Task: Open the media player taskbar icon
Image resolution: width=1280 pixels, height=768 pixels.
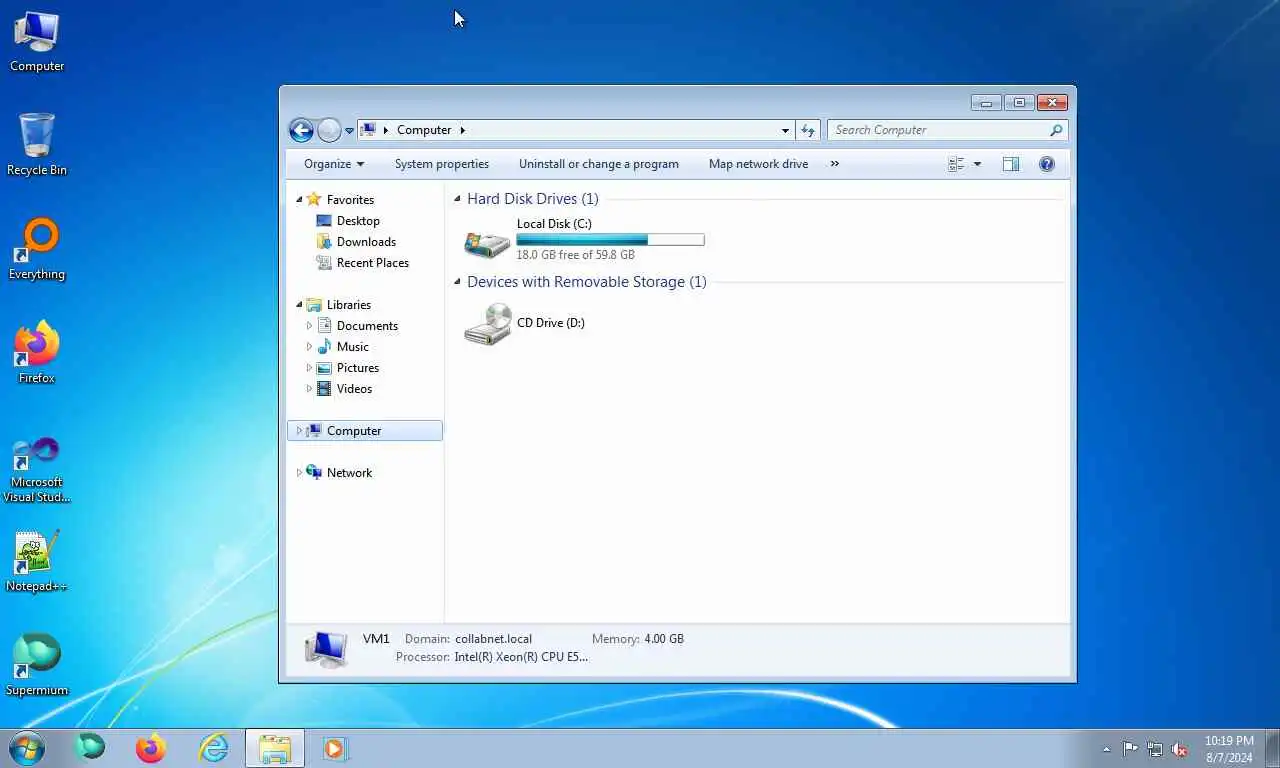Action: click(335, 748)
